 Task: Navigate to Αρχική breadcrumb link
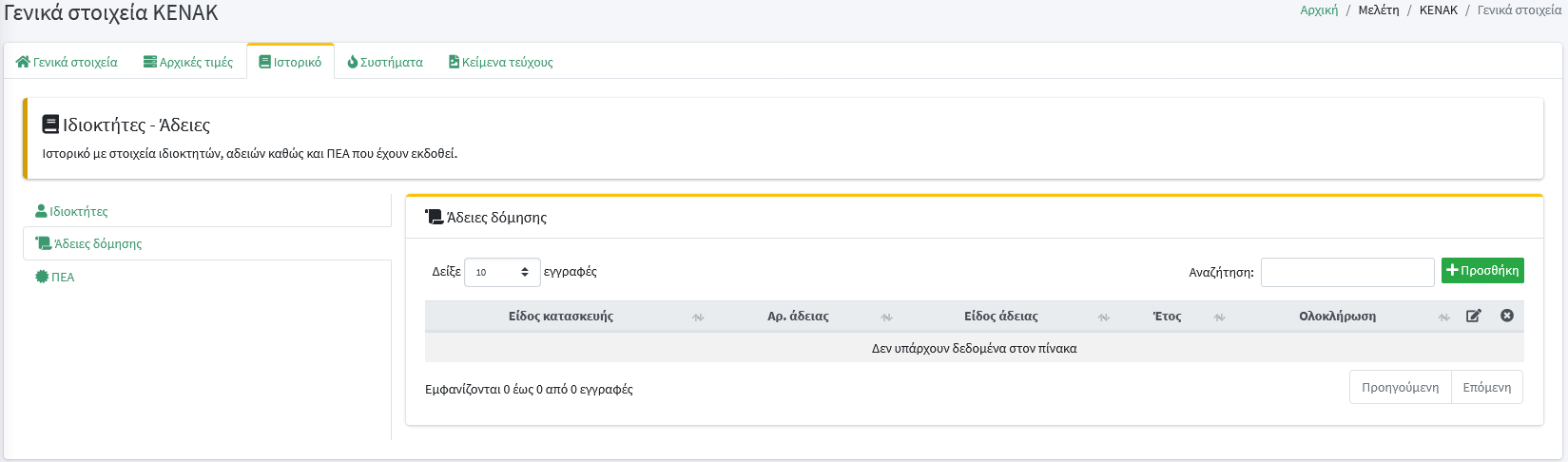pyautogui.click(x=1318, y=10)
